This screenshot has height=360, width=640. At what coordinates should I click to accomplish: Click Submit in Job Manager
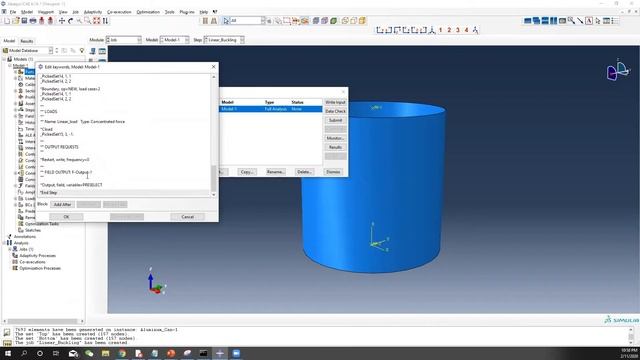pyautogui.click(x=336, y=120)
